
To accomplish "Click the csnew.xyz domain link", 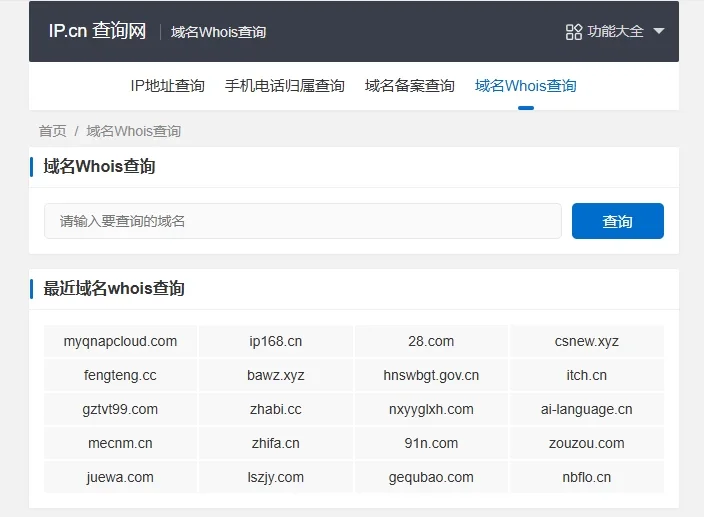I will tap(586, 342).
